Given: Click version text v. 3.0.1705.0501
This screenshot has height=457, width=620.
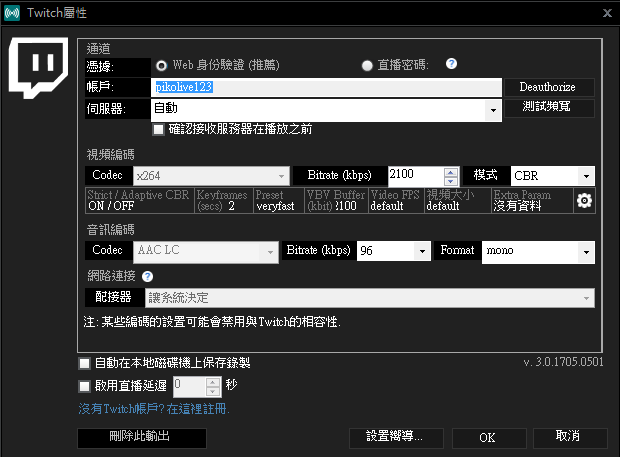Looking at the screenshot, I should tap(563, 362).
